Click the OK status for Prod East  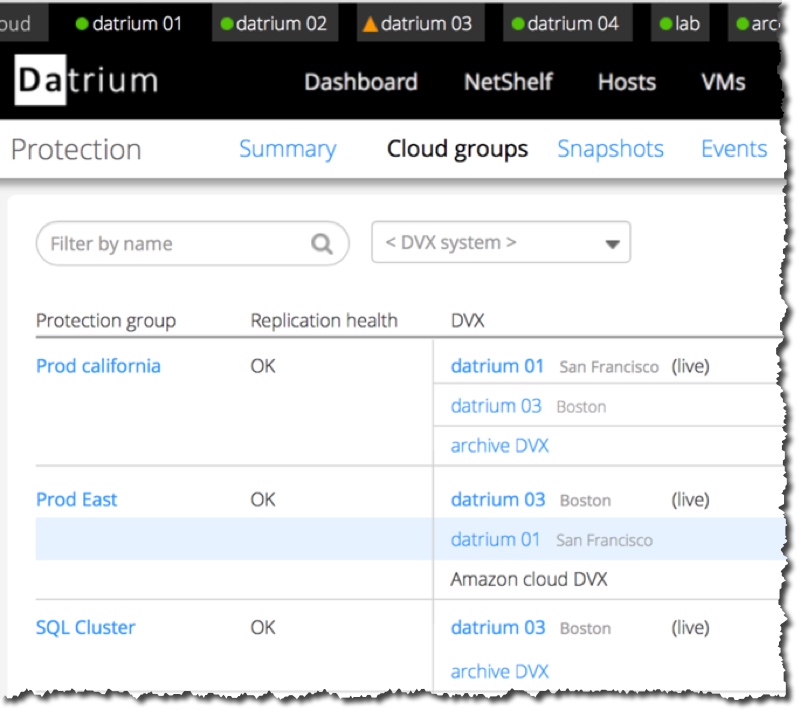click(263, 499)
